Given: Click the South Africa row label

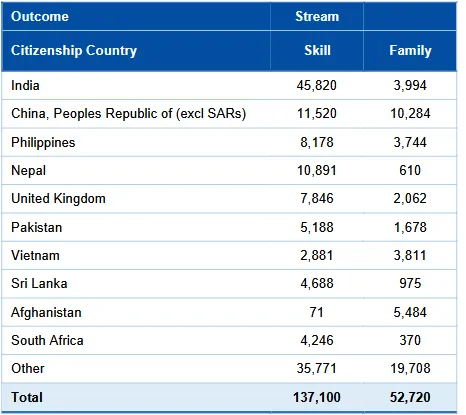Looking at the screenshot, I should coord(47,341).
